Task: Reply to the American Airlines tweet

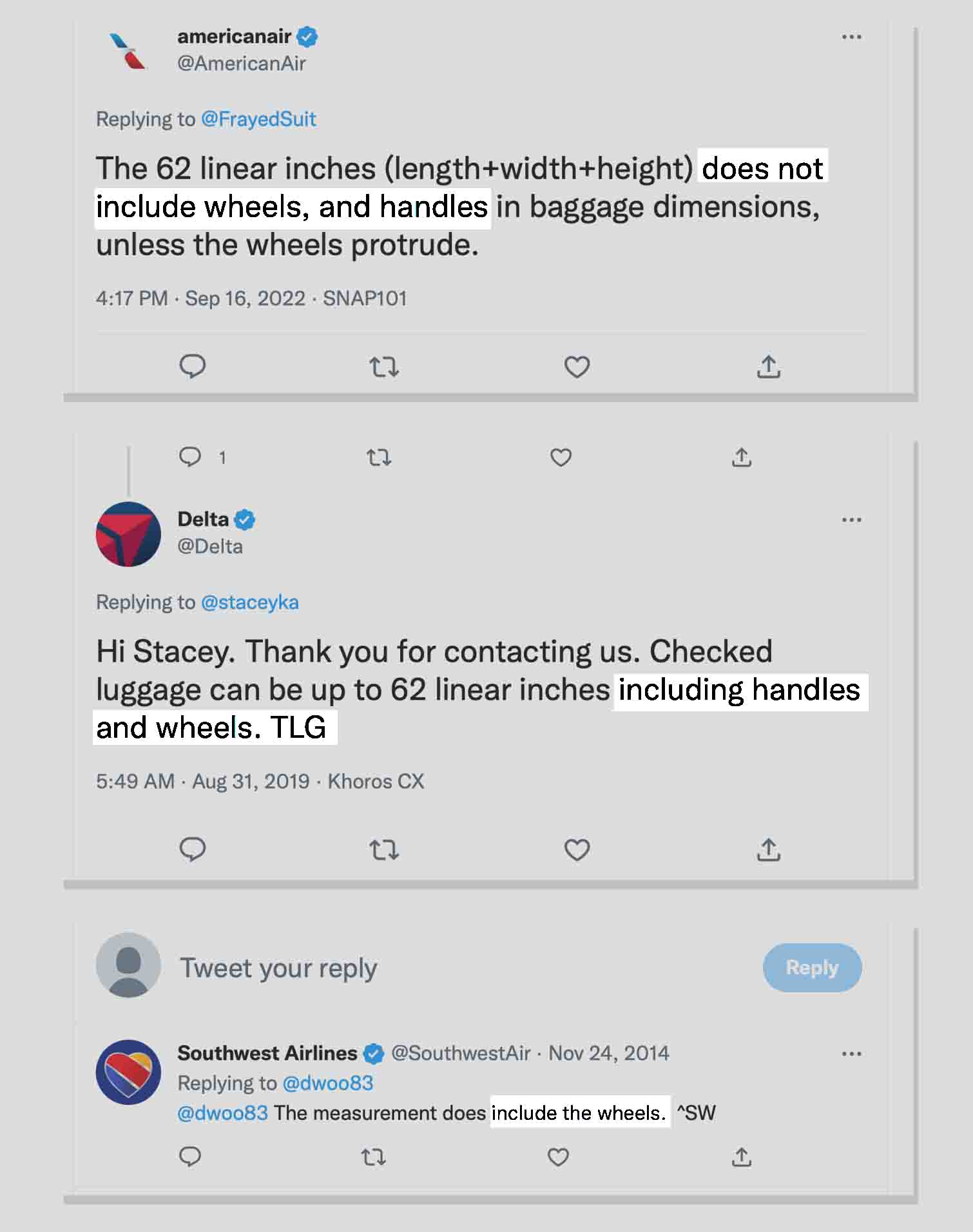Action: click(192, 367)
